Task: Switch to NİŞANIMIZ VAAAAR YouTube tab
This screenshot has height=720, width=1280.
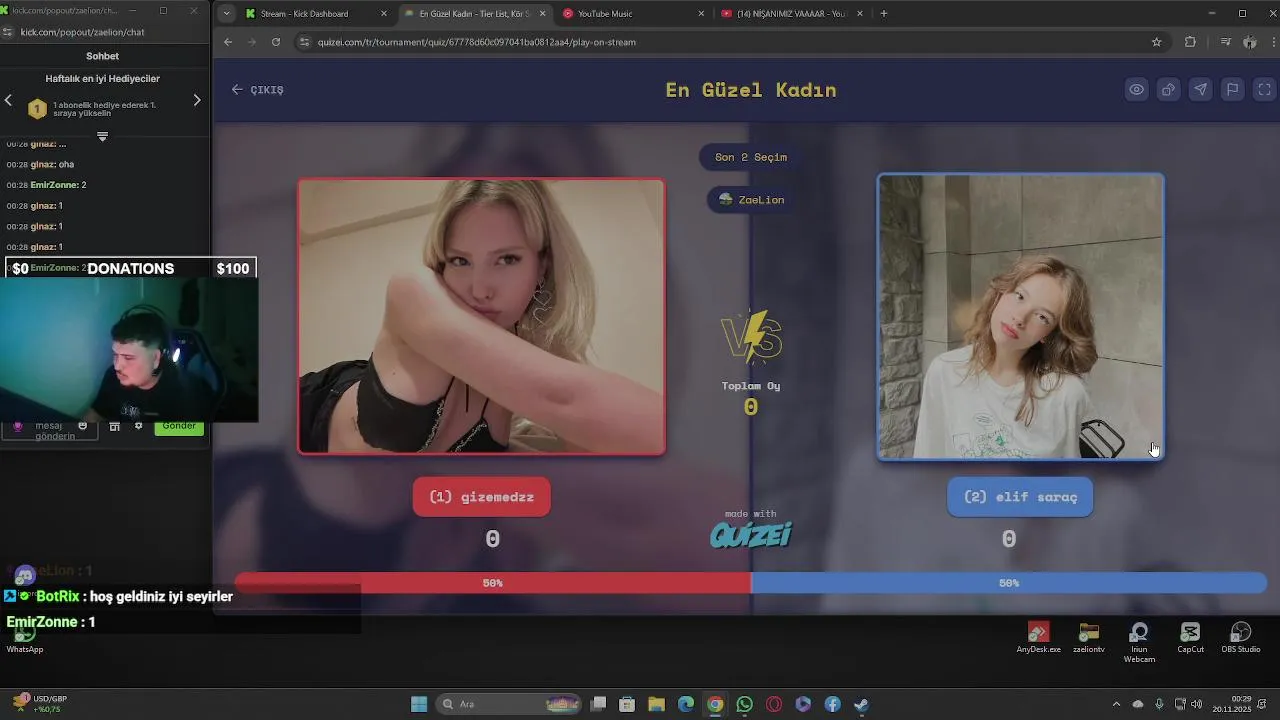Action: point(790,14)
